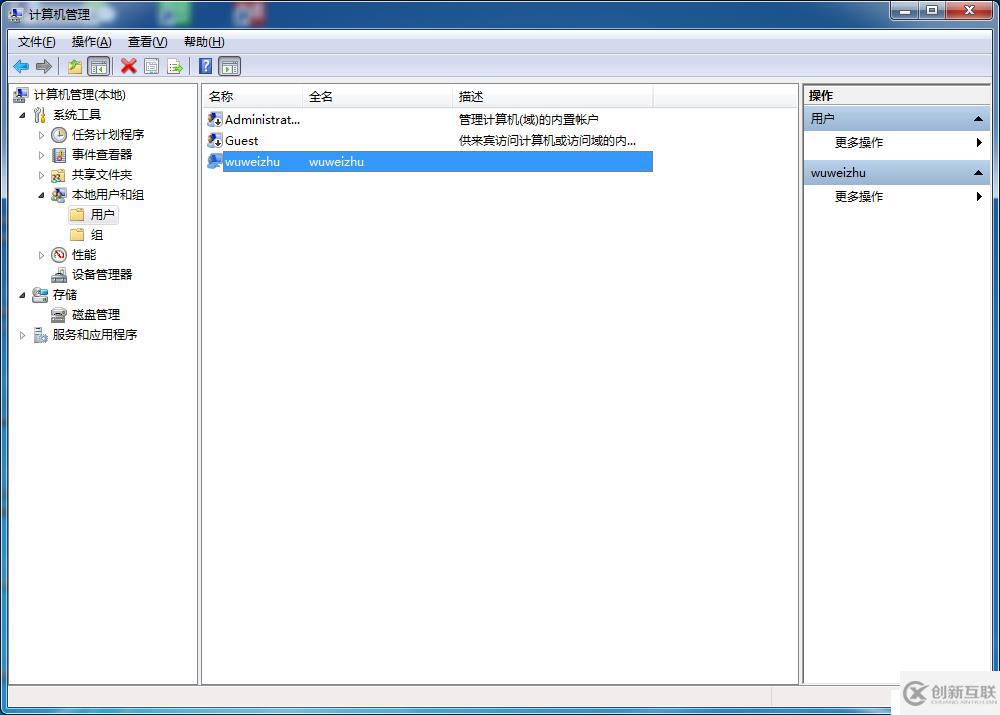Click description 供来宾访问计算机或访问域的内...
Viewport: 1000px width, 715px height.
click(x=547, y=140)
